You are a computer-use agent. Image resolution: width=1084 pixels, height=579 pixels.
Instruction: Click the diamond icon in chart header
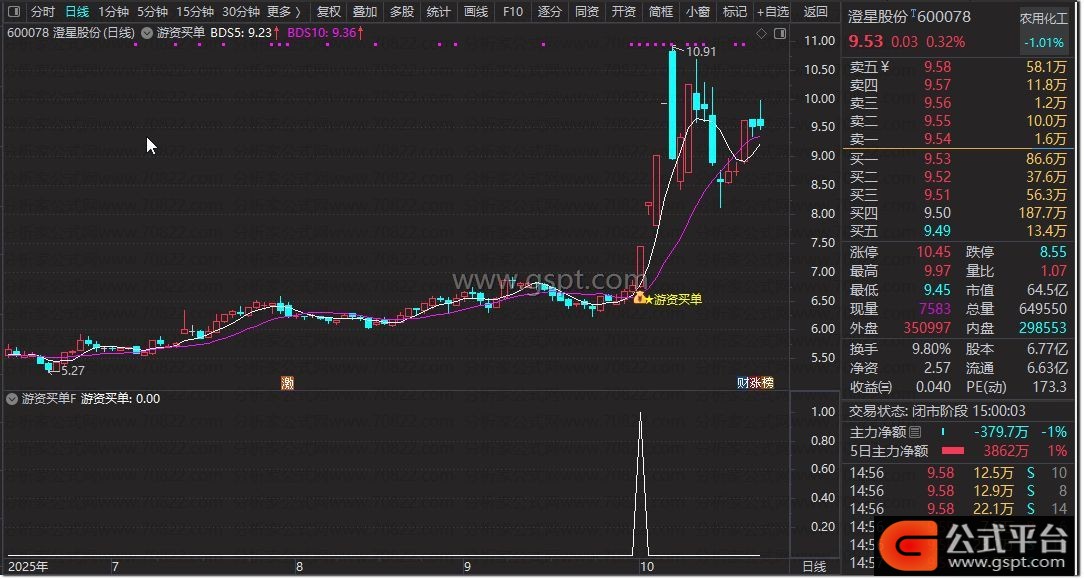point(761,33)
